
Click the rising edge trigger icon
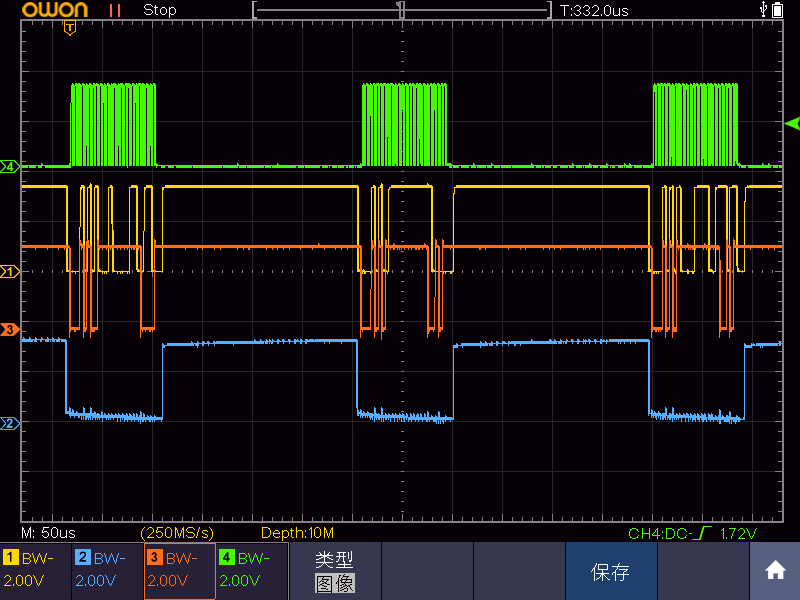[704, 533]
